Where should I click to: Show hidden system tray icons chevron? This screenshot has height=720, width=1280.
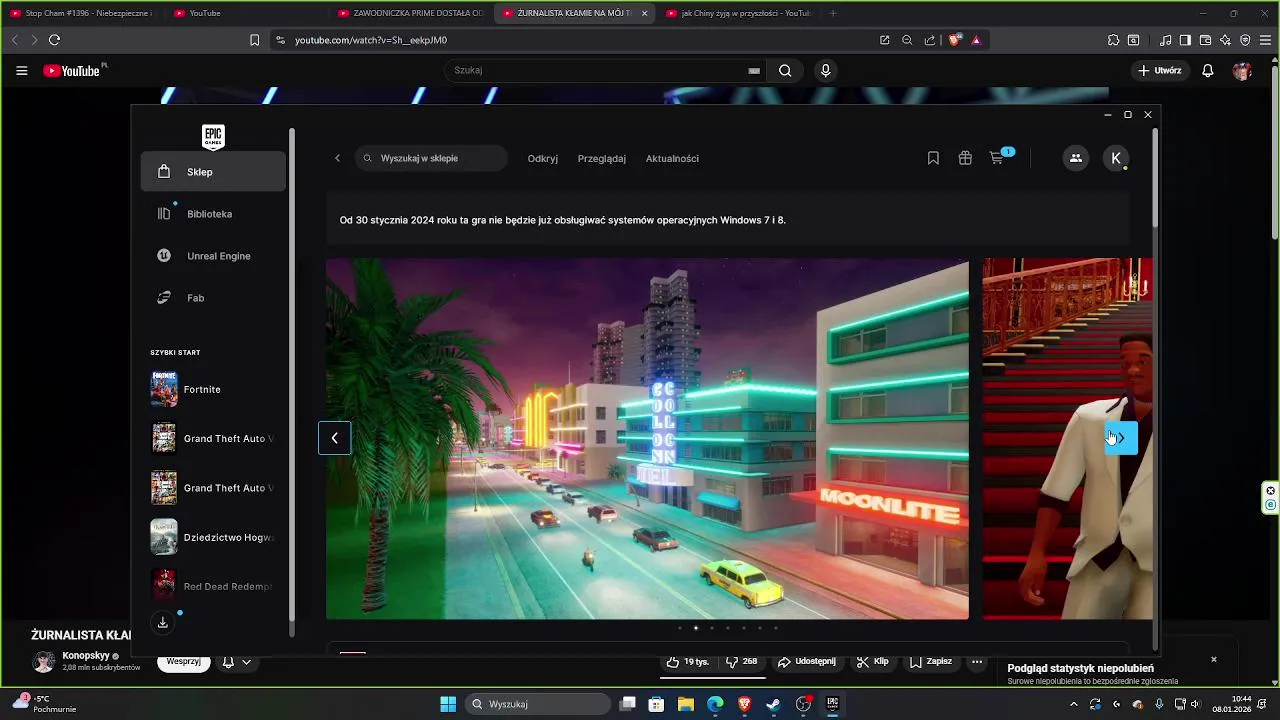(1074, 704)
